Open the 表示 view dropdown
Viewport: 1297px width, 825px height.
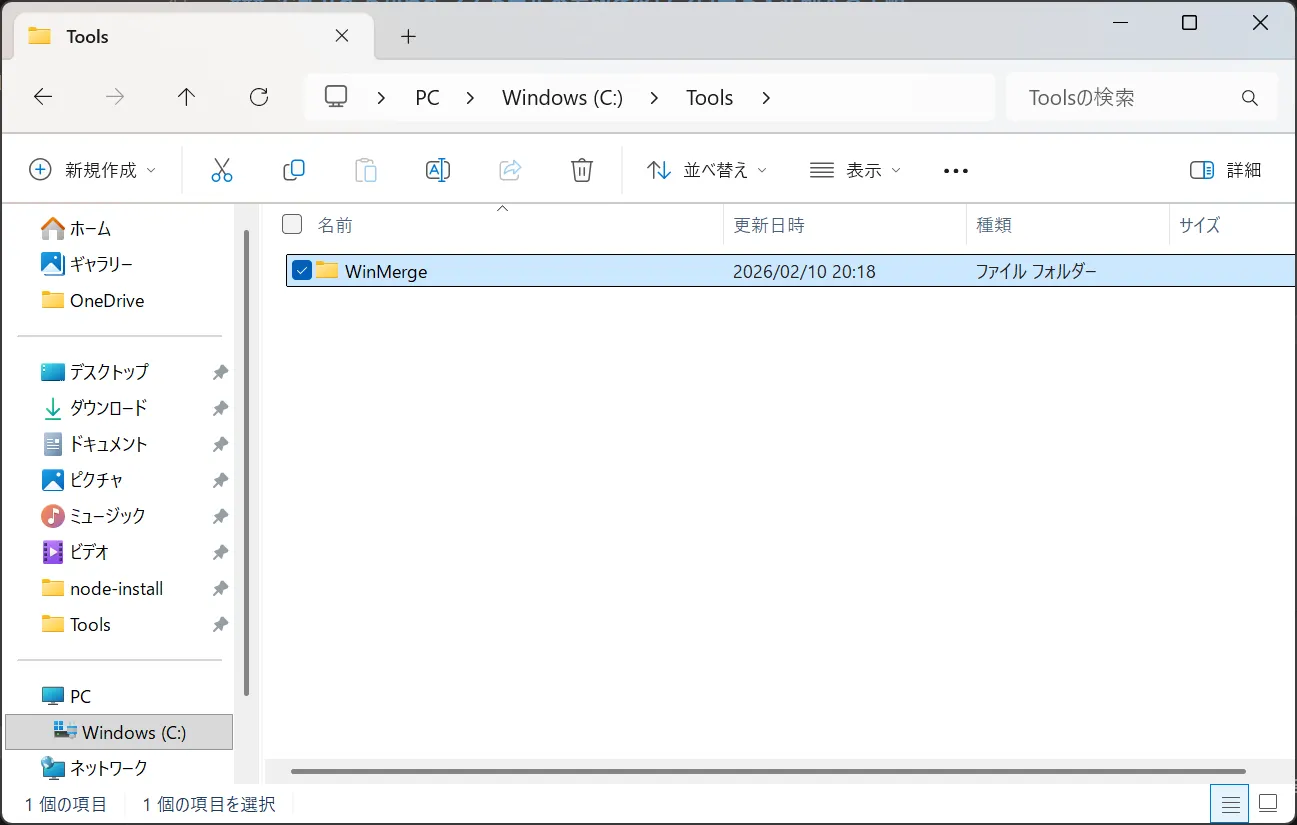855,170
